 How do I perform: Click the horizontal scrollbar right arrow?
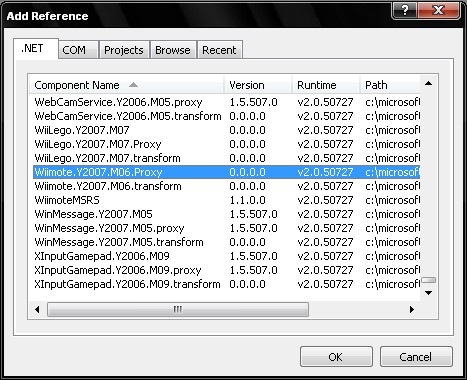click(412, 310)
